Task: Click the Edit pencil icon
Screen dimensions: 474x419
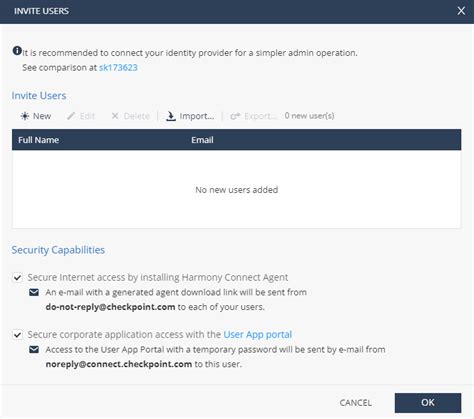Action: coord(71,116)
